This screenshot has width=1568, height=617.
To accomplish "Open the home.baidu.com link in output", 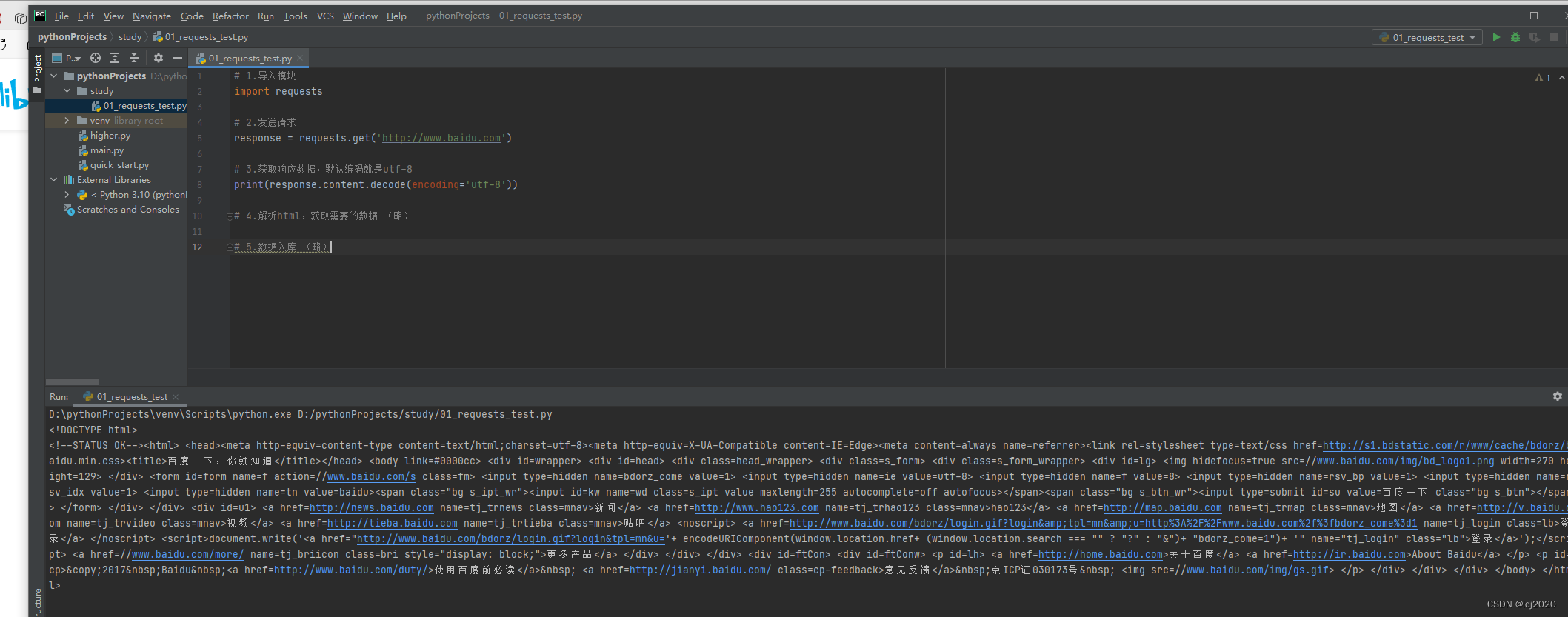I will pos(1101,554).
